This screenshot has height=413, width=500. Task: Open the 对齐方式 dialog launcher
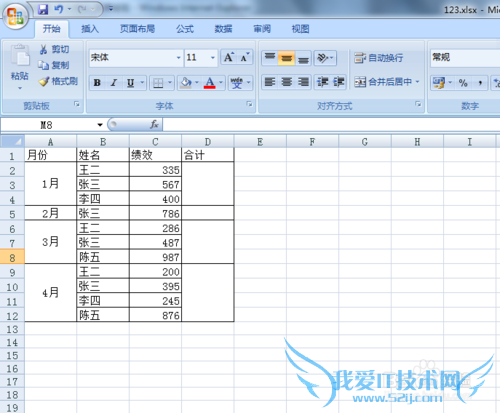pos(418,104)
